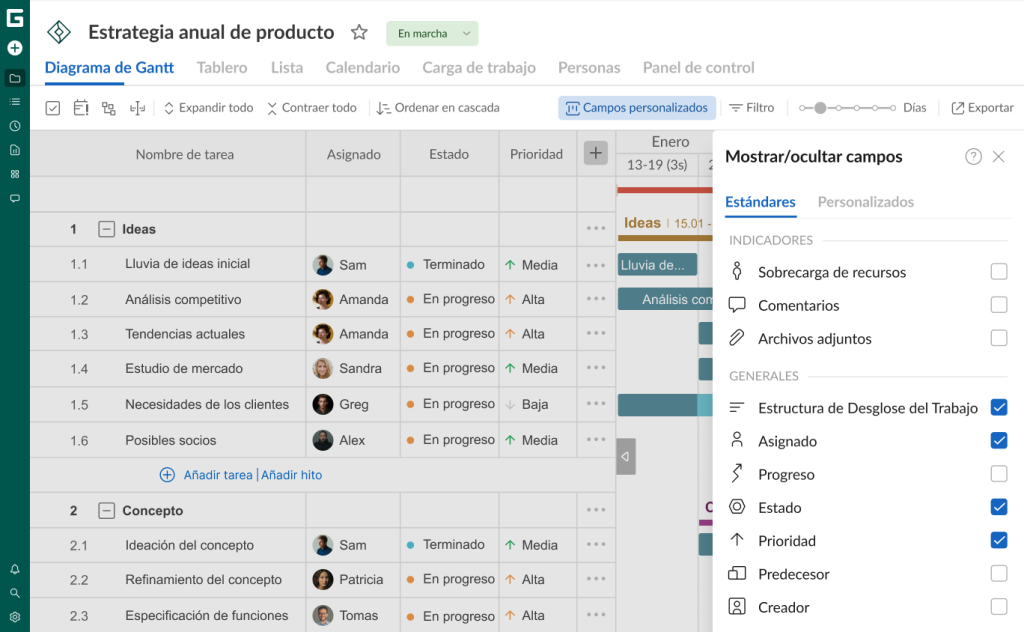
Task: Uncheck the Asignado field checkbox
Action: click(999, 441)
